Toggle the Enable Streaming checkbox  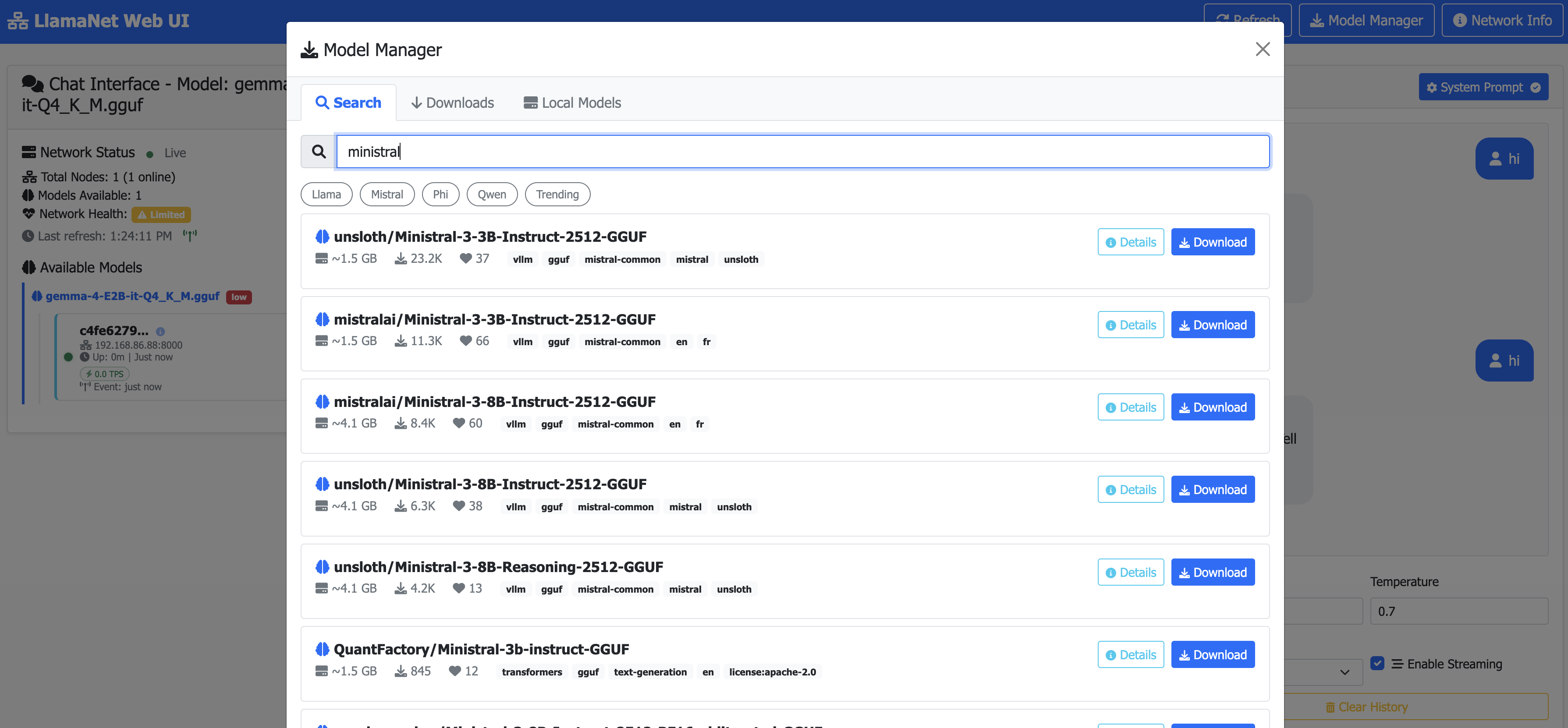coord(1377,663)
